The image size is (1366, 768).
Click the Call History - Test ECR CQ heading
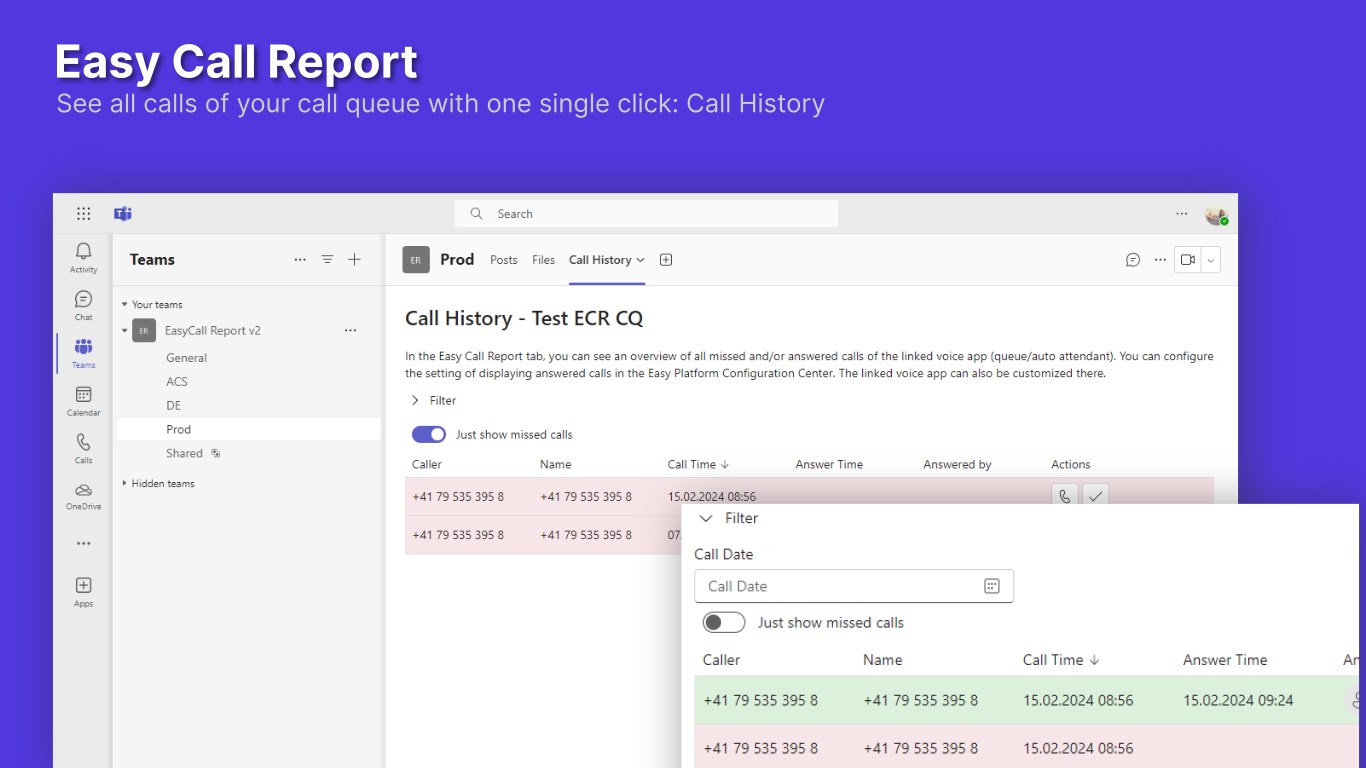(524, 318)
